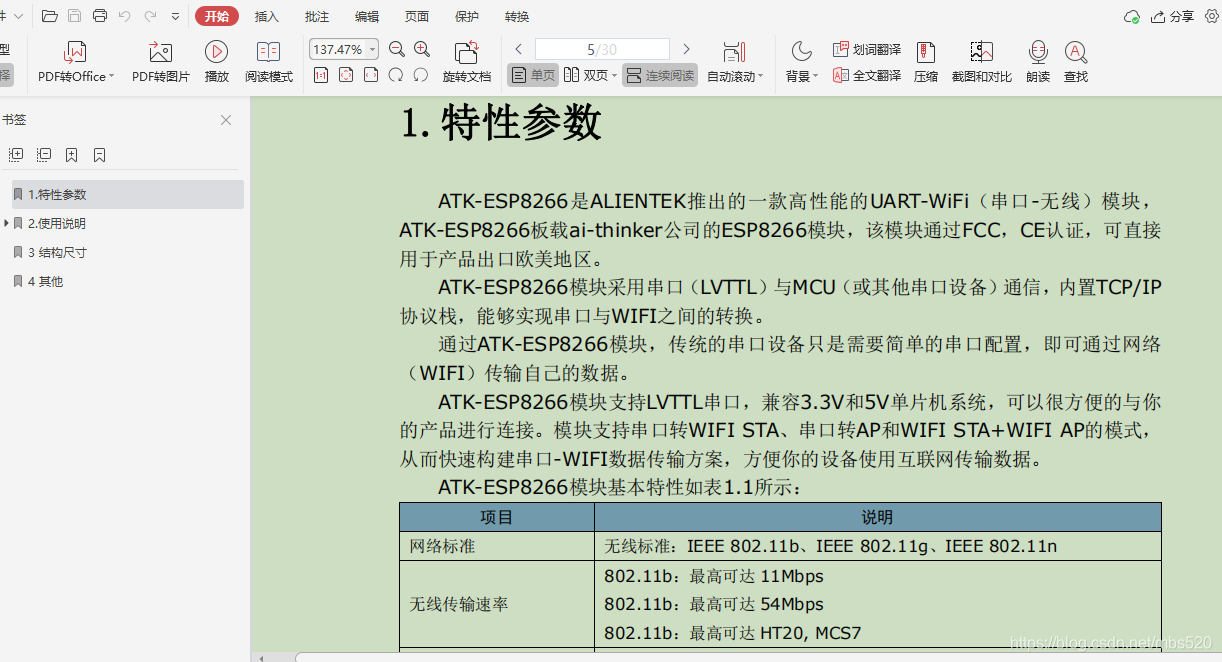
Task: Rotate the page clockwise
Action: (x=396, y=75)
